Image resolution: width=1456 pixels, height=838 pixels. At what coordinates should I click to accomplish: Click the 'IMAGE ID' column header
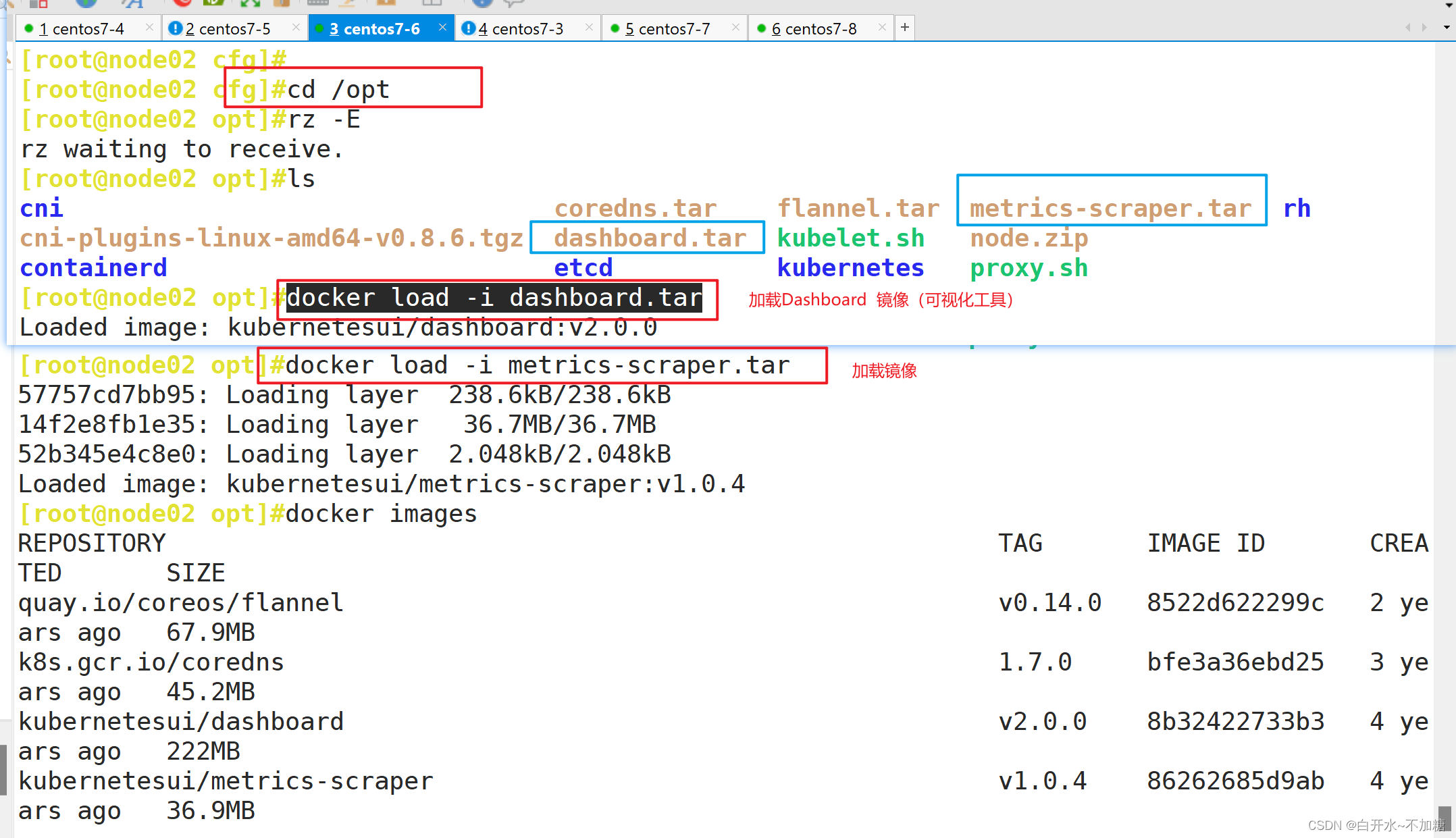[x=1206, y=544]
